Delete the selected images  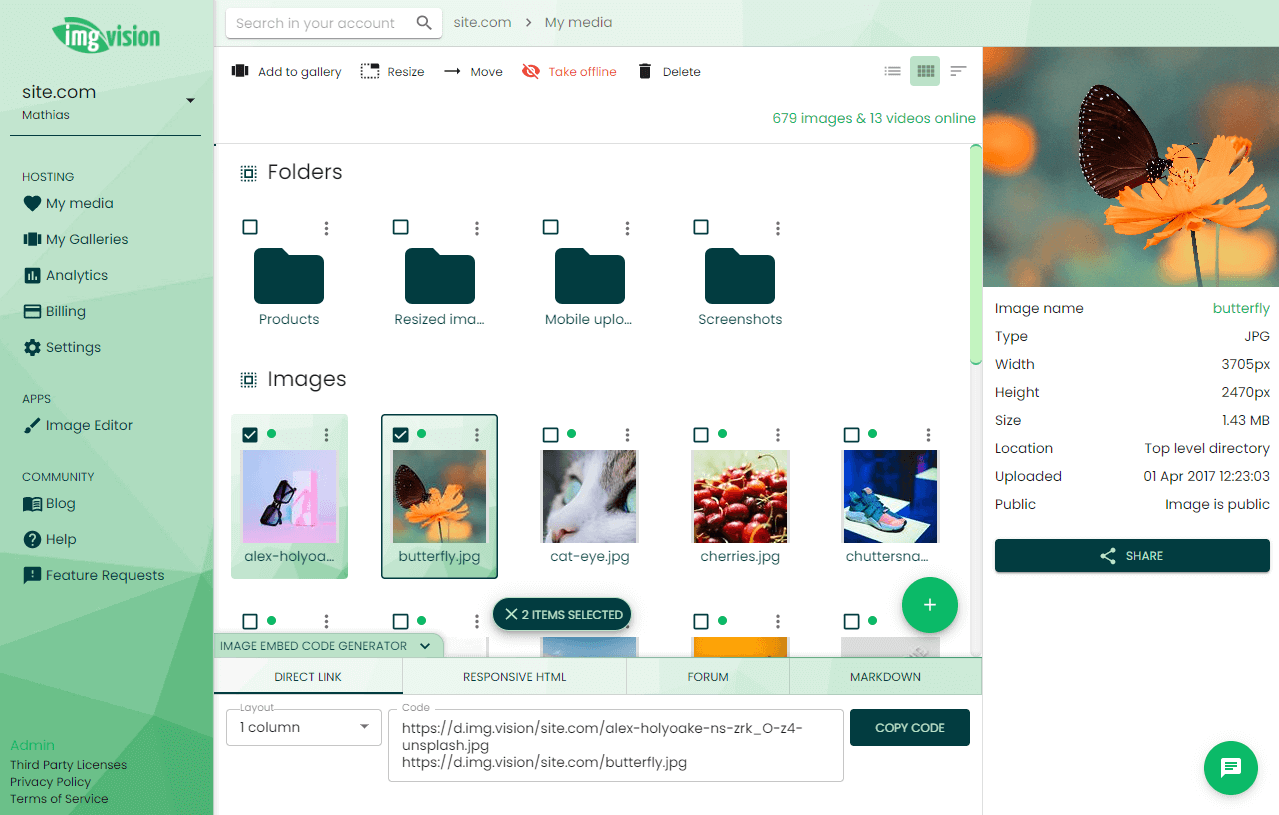[667, 71]
